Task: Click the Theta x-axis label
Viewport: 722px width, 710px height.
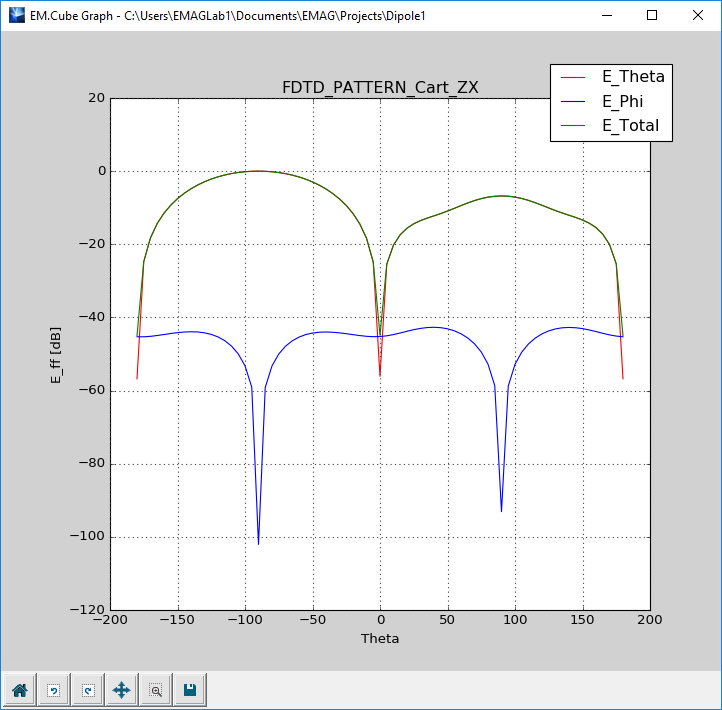Action: pyautogui.click(x=380, y=638)
